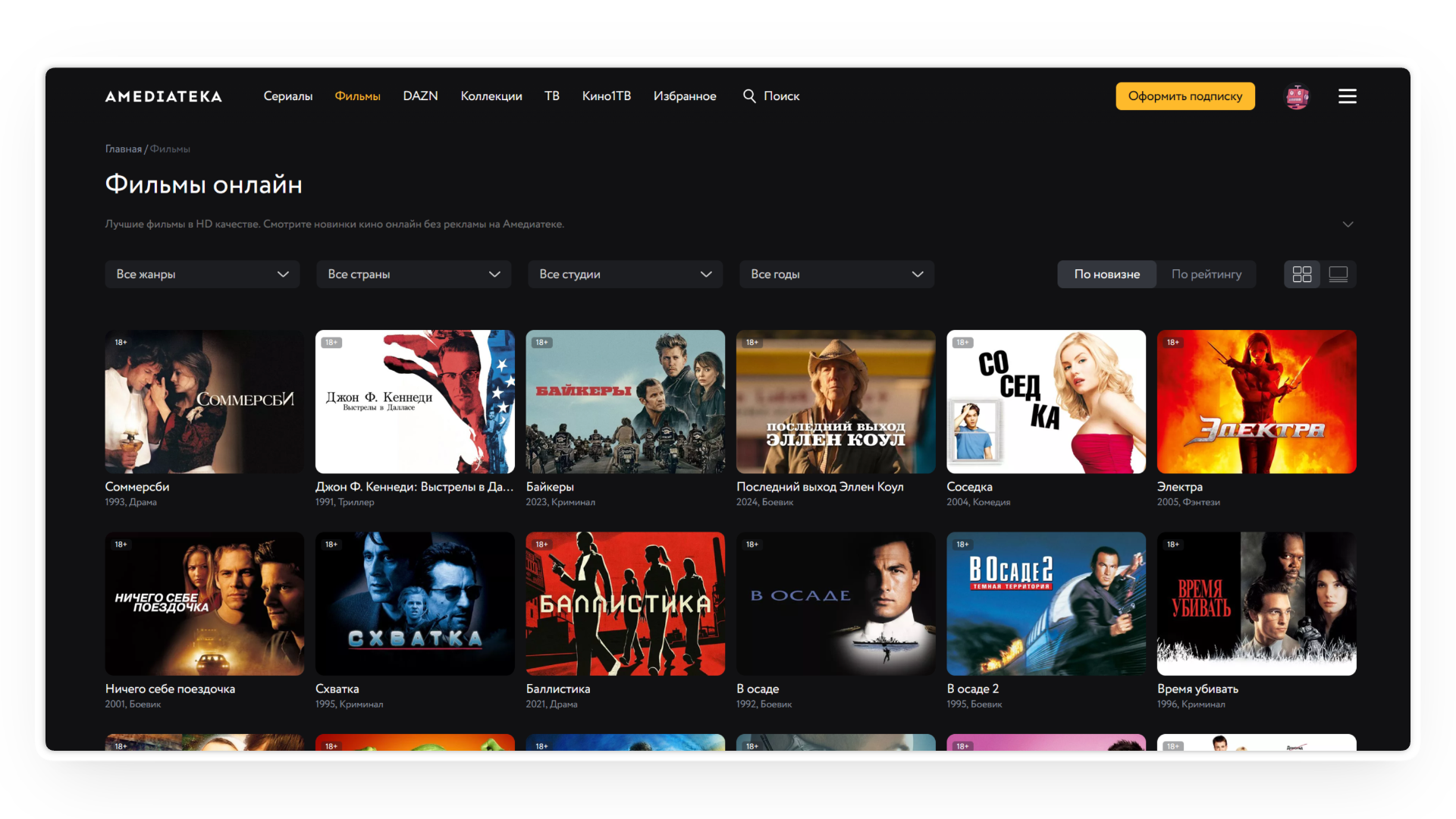Screen dimensions: 1456x819
Task: Open the All years dropdown
Action: click(x=837, y=275)
